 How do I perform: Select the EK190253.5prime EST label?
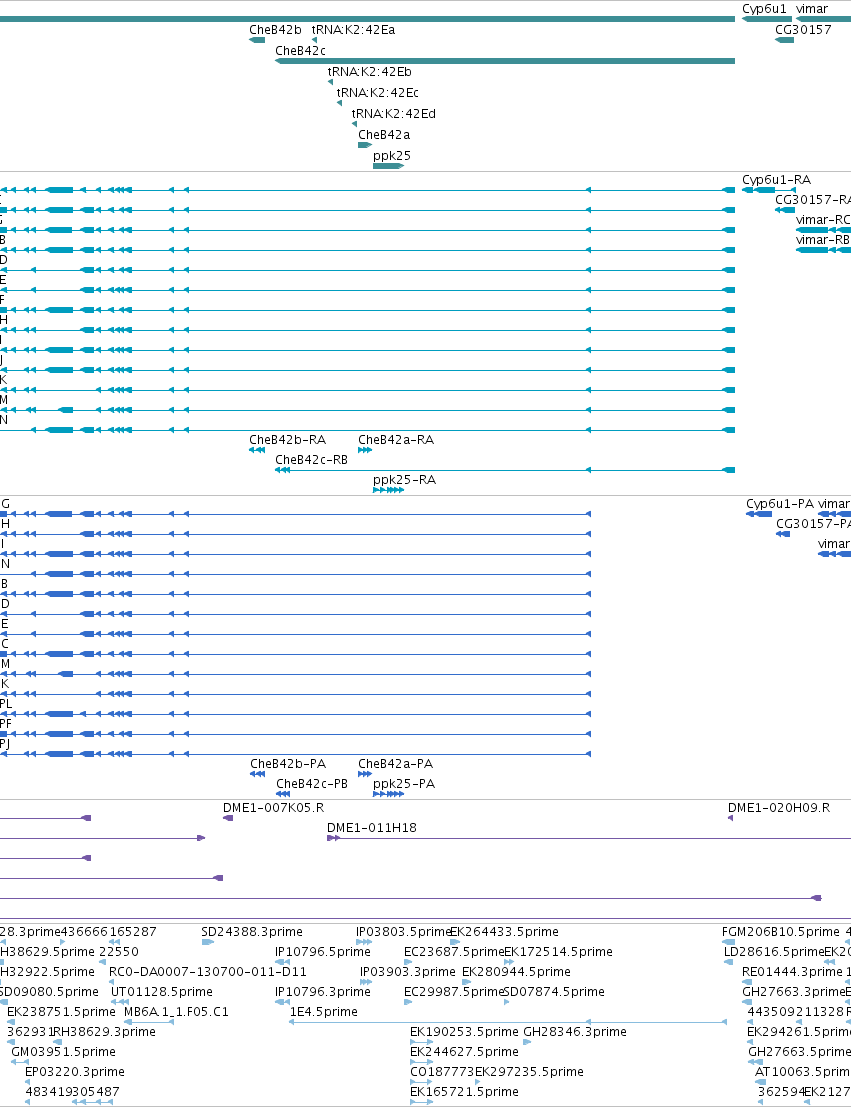pos(464,1031)
